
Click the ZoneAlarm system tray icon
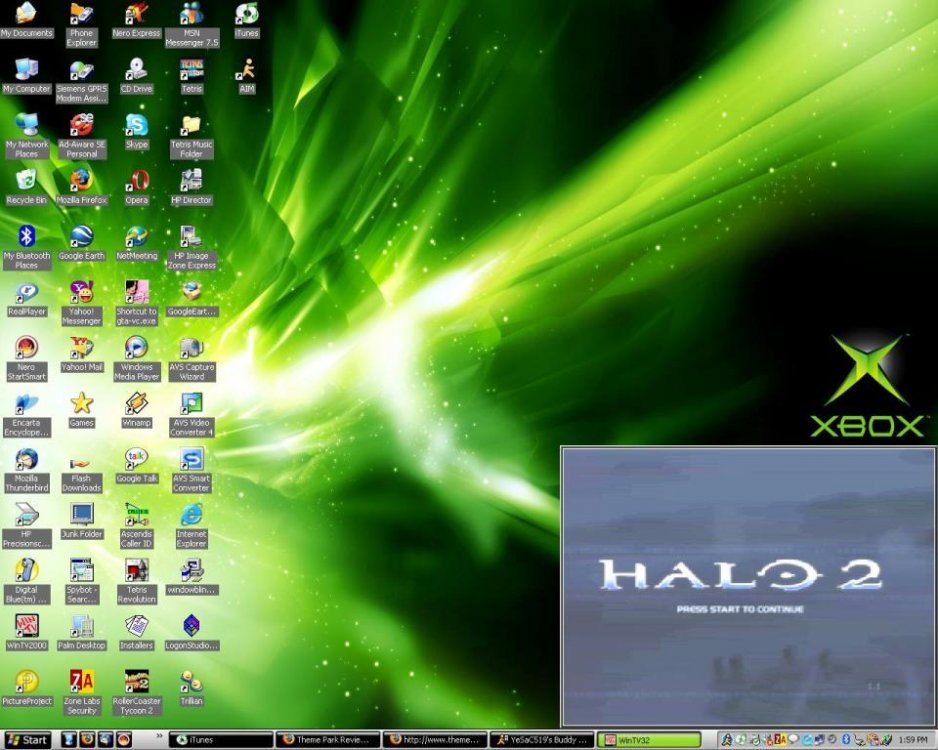tap(778, 739)
